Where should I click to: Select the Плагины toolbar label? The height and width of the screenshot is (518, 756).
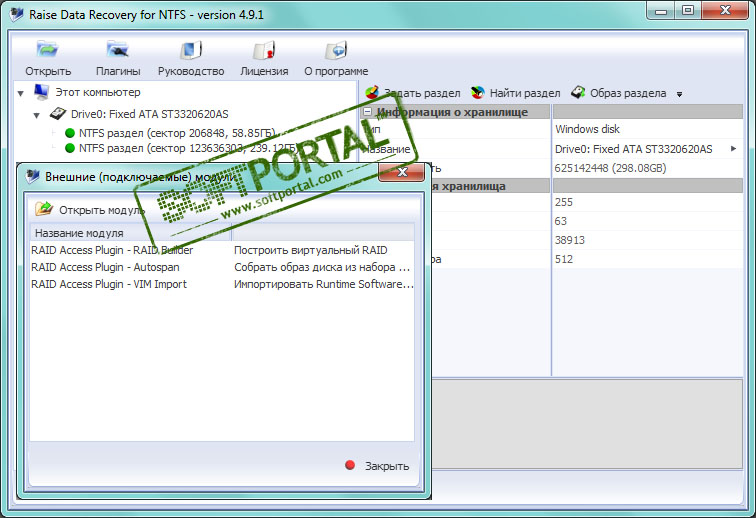click(x=118, y=71)
